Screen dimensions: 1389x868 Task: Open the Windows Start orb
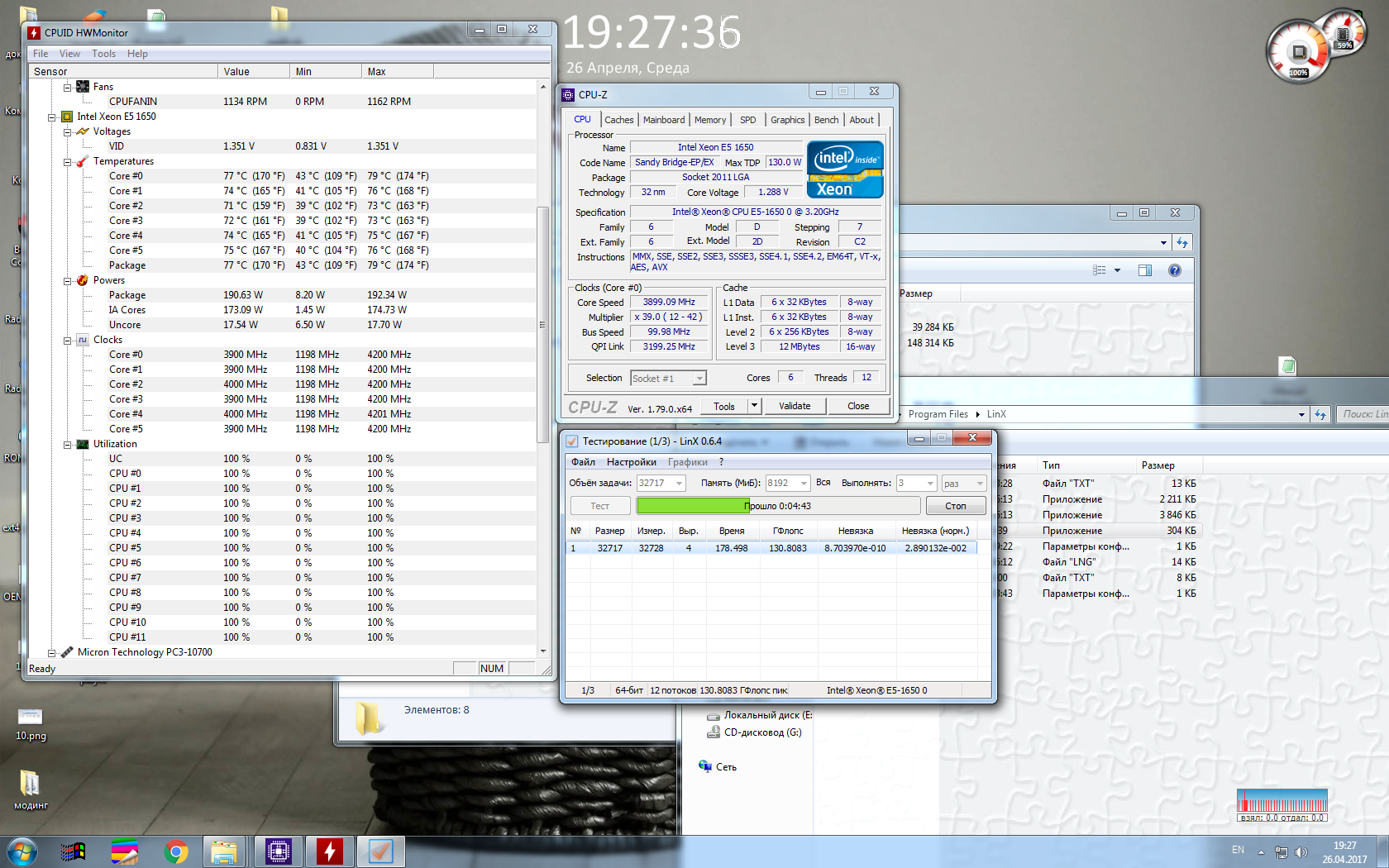[22, 851]
